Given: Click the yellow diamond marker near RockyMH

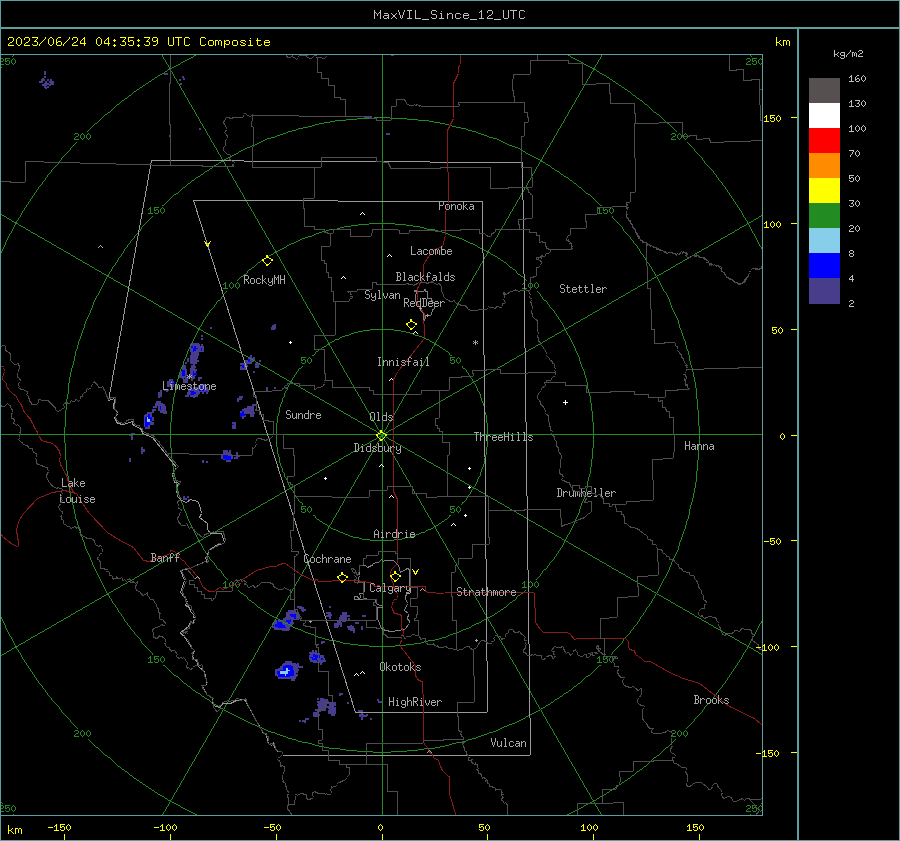Looking at the screenshot, I should [x=267, y=261].
